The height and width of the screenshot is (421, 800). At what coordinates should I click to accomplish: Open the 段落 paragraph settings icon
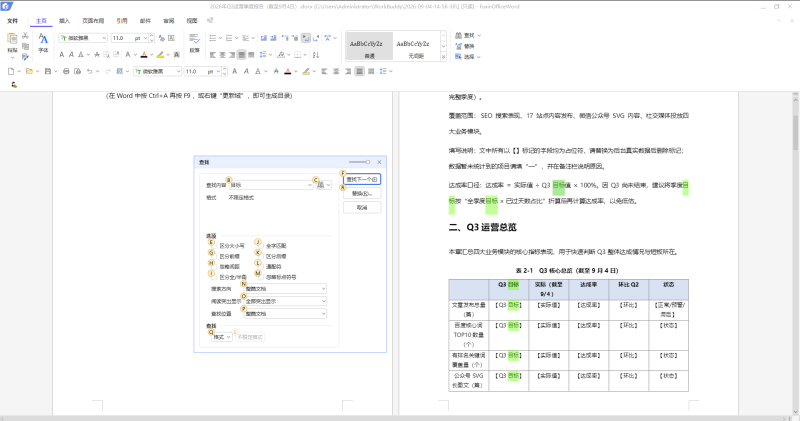(194, 39)
